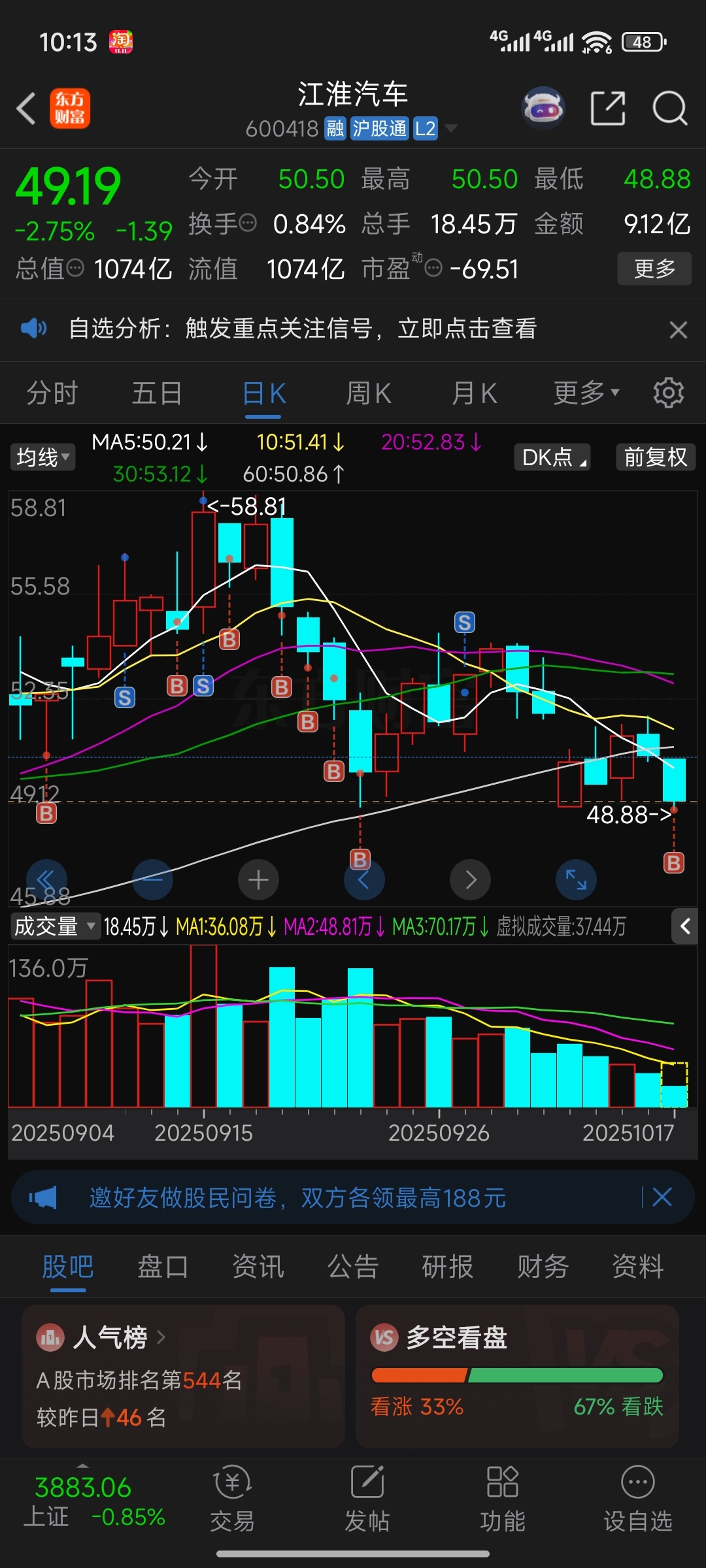
Task: Switch to 周K chart tab
Action: click(x=369, y=393)
